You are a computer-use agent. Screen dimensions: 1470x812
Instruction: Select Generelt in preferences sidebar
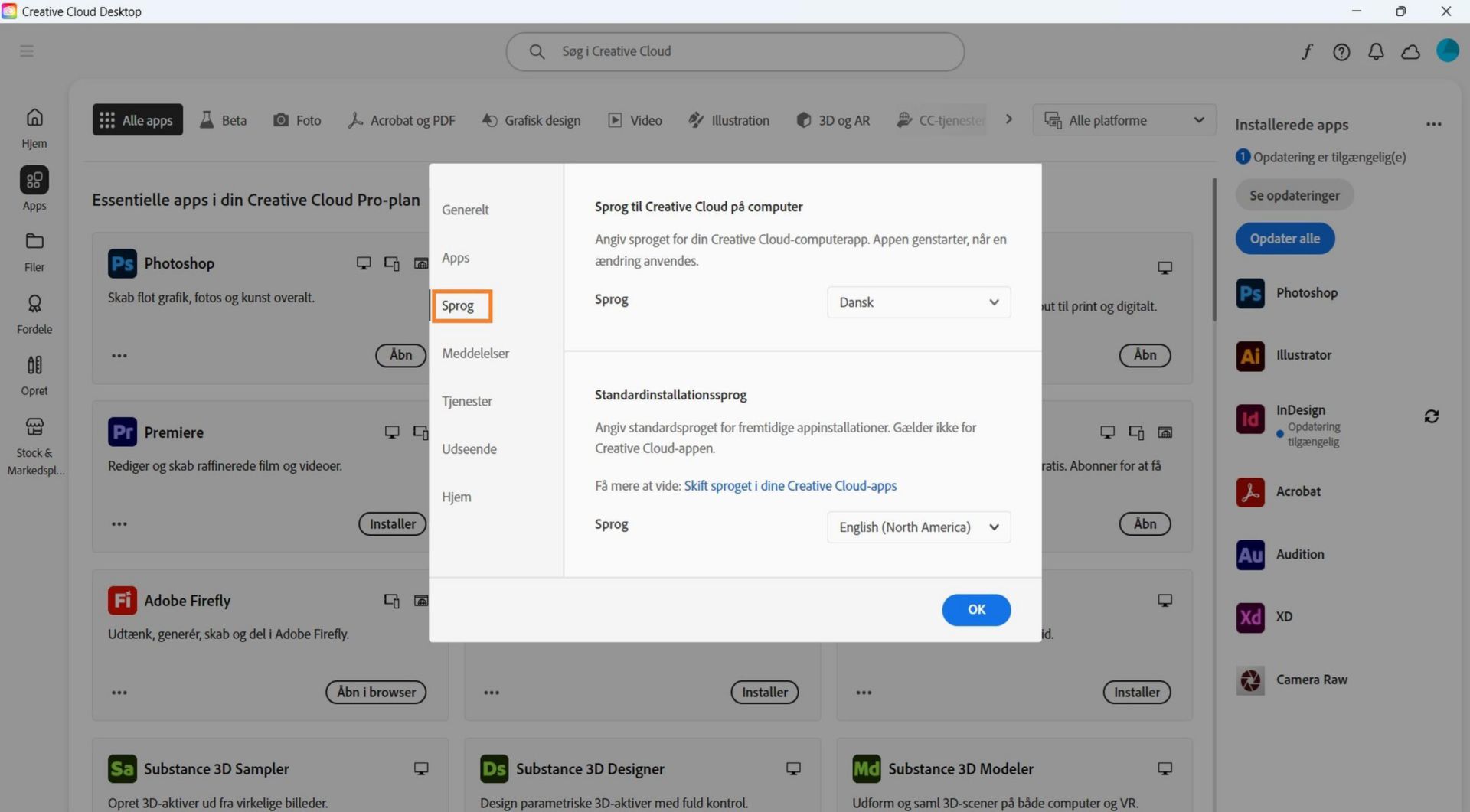click(465, 210)
